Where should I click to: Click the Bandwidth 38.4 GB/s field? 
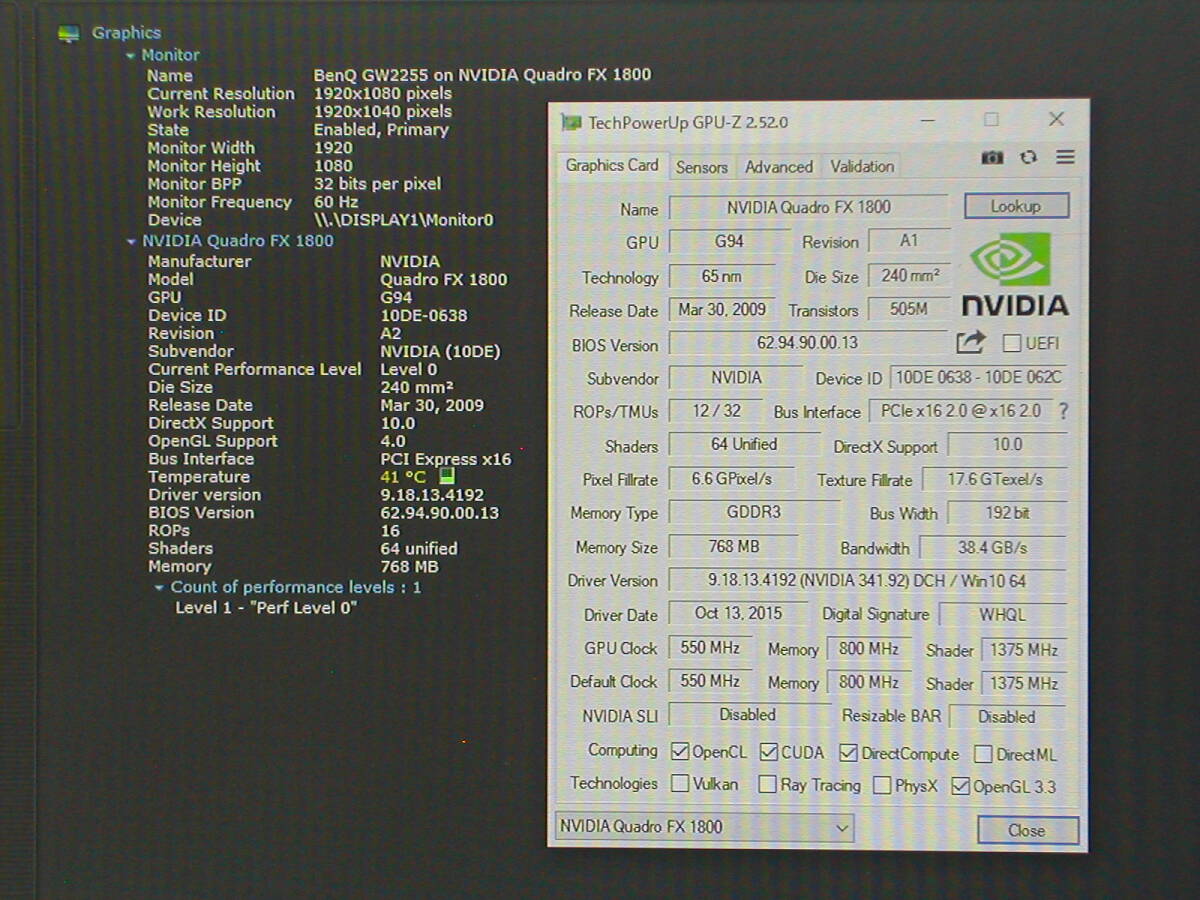(992, 548)
